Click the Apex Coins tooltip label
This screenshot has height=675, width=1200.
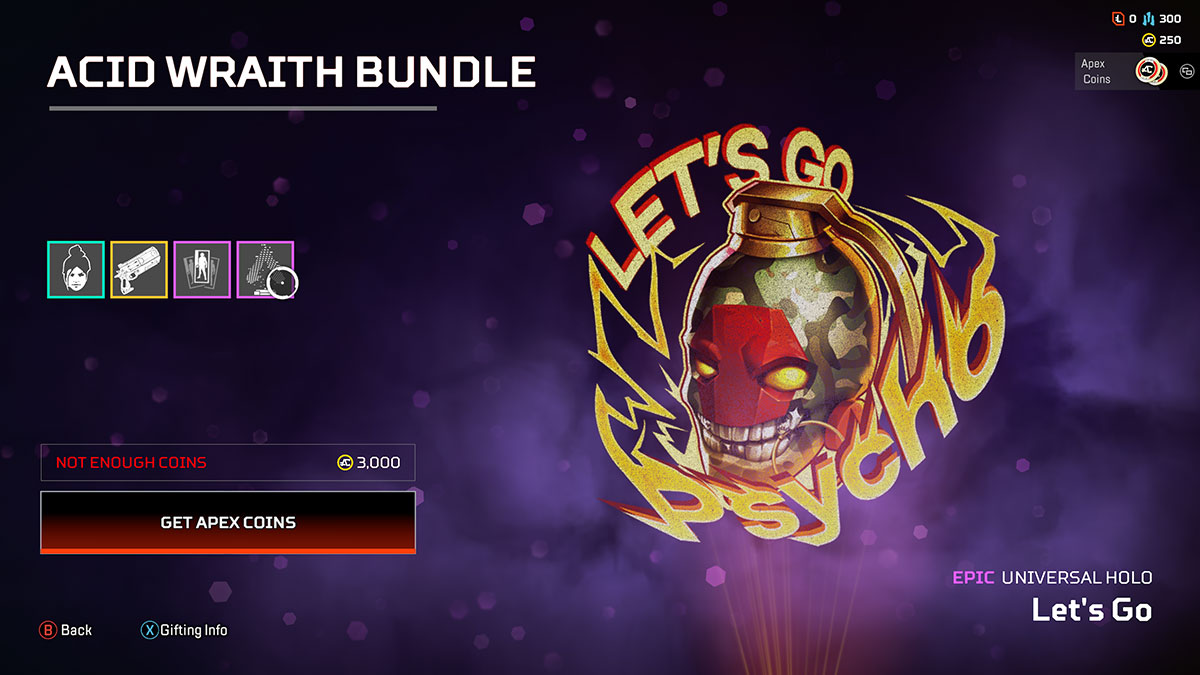tap(1097, 71)
